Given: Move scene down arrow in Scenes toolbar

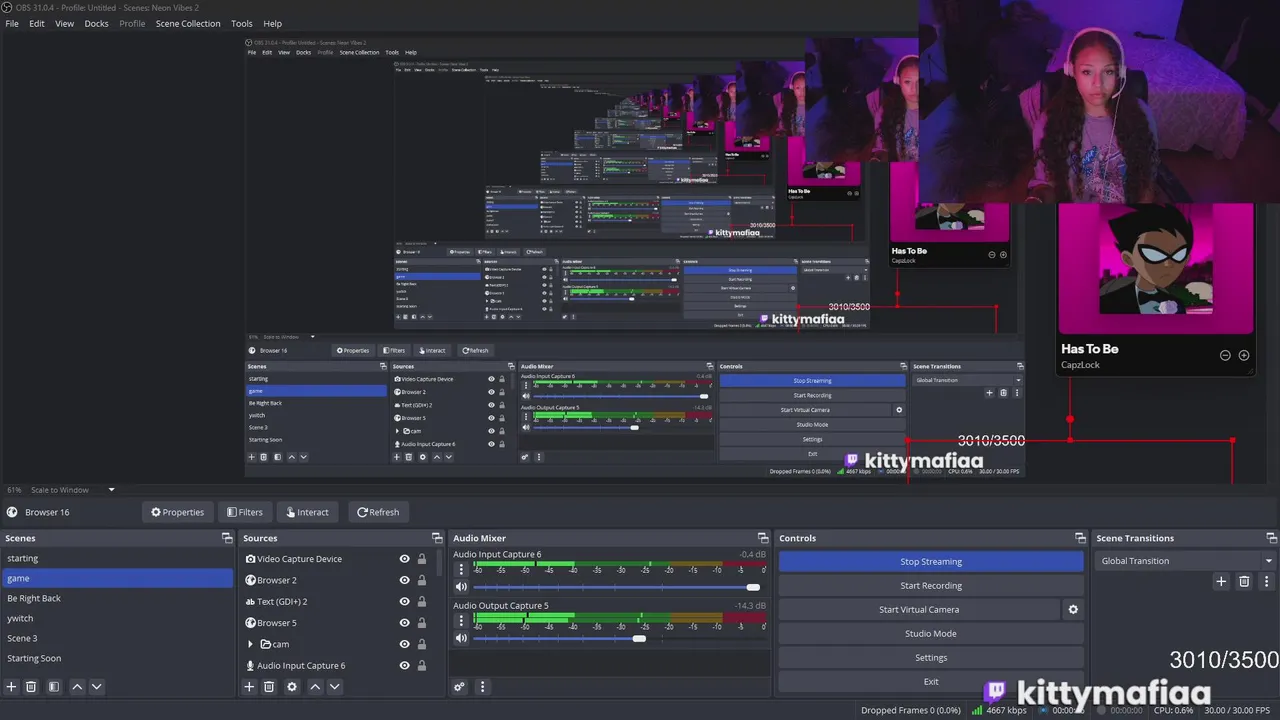Looking at the screenshot, I should coord(96,687).
